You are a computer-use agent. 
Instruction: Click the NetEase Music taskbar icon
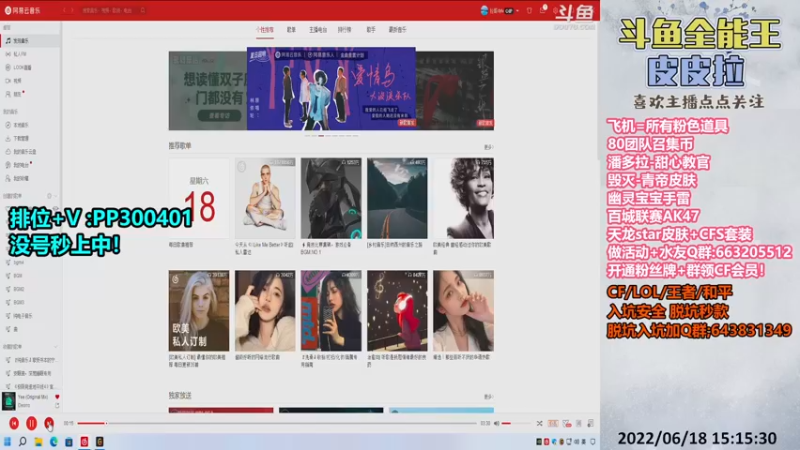tap(84, 441)
